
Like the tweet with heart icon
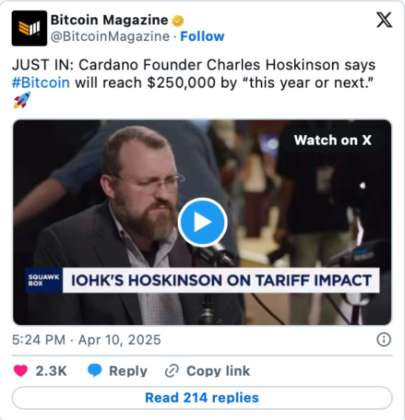tap(20, 371)
